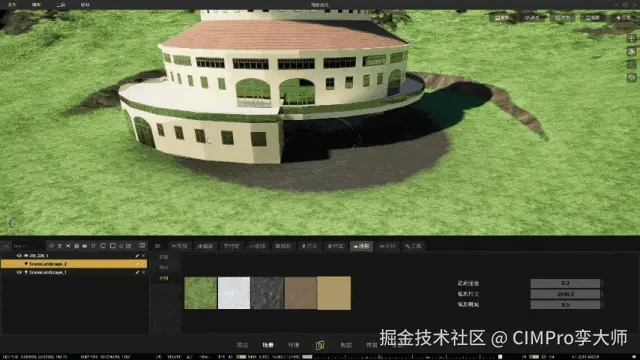
Task: Select the white snow texture swatch
Action: point(234,293)
